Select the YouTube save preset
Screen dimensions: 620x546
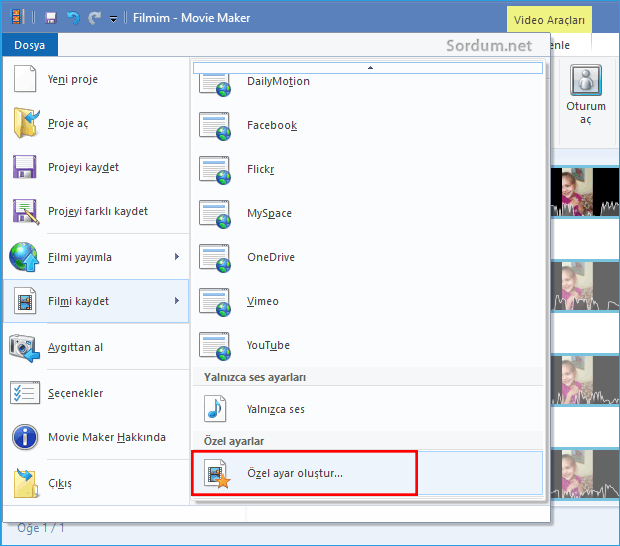268,345
